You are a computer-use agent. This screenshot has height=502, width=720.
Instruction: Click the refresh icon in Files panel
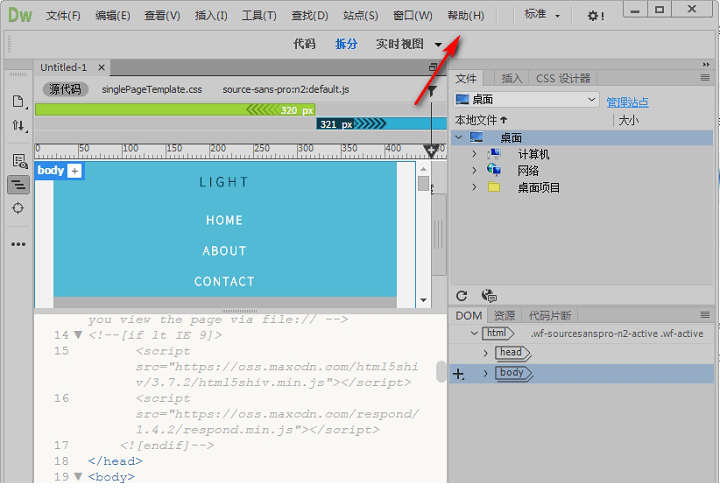(x=461, y=296)
